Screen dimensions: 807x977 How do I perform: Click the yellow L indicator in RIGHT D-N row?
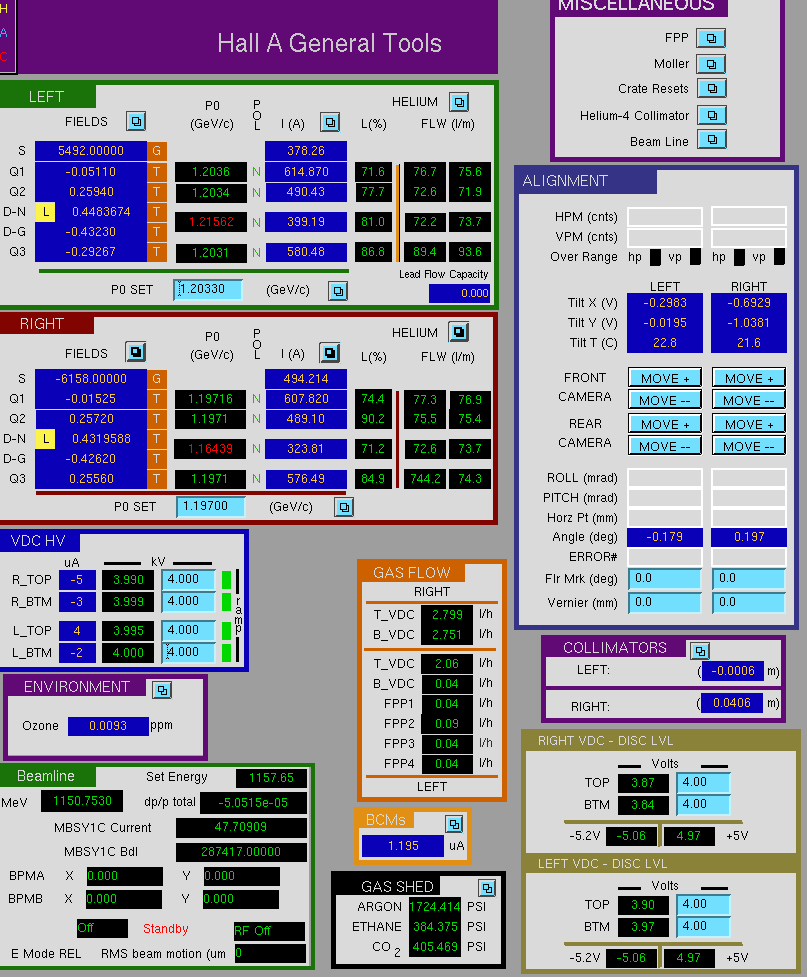(45, 439)
